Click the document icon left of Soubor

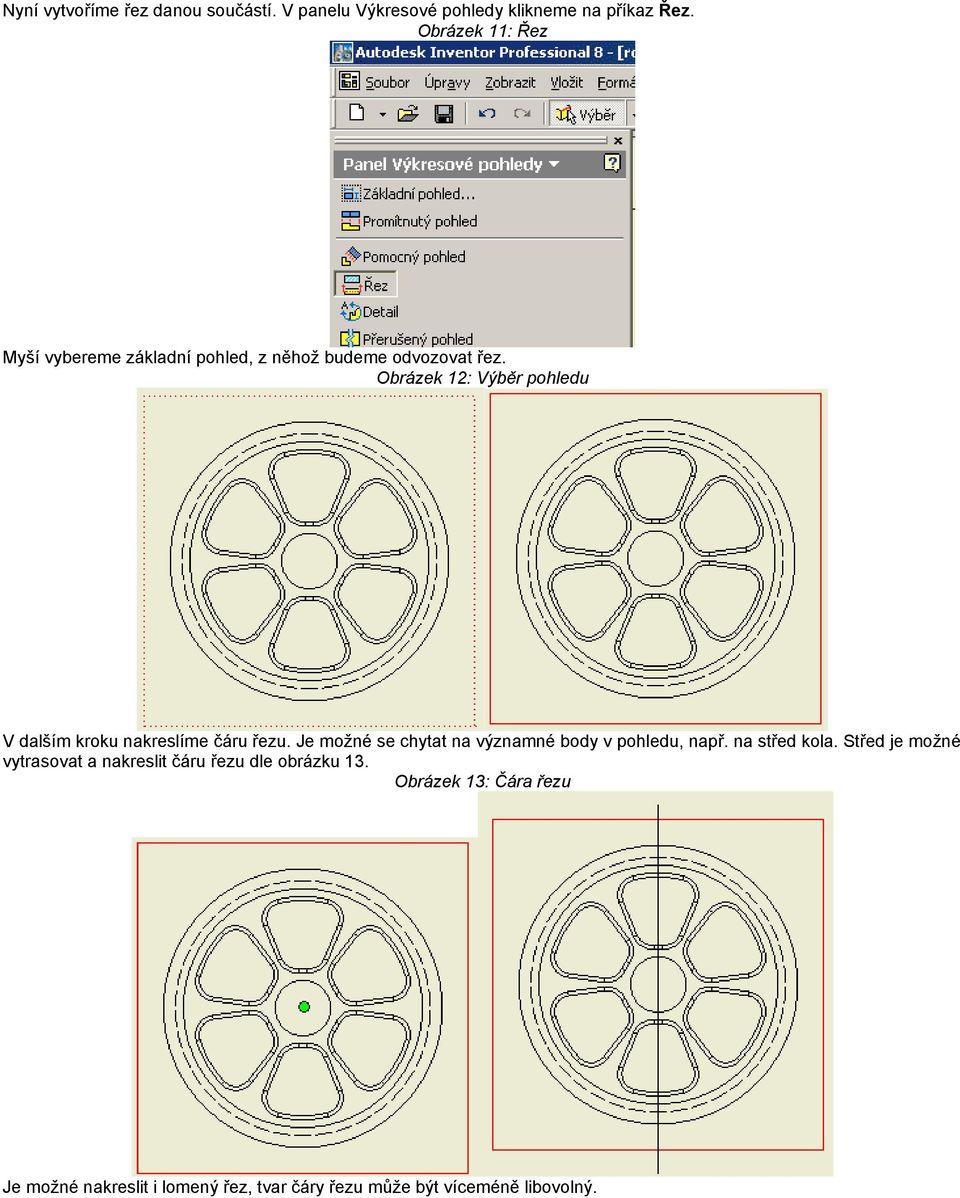(349, 81)
